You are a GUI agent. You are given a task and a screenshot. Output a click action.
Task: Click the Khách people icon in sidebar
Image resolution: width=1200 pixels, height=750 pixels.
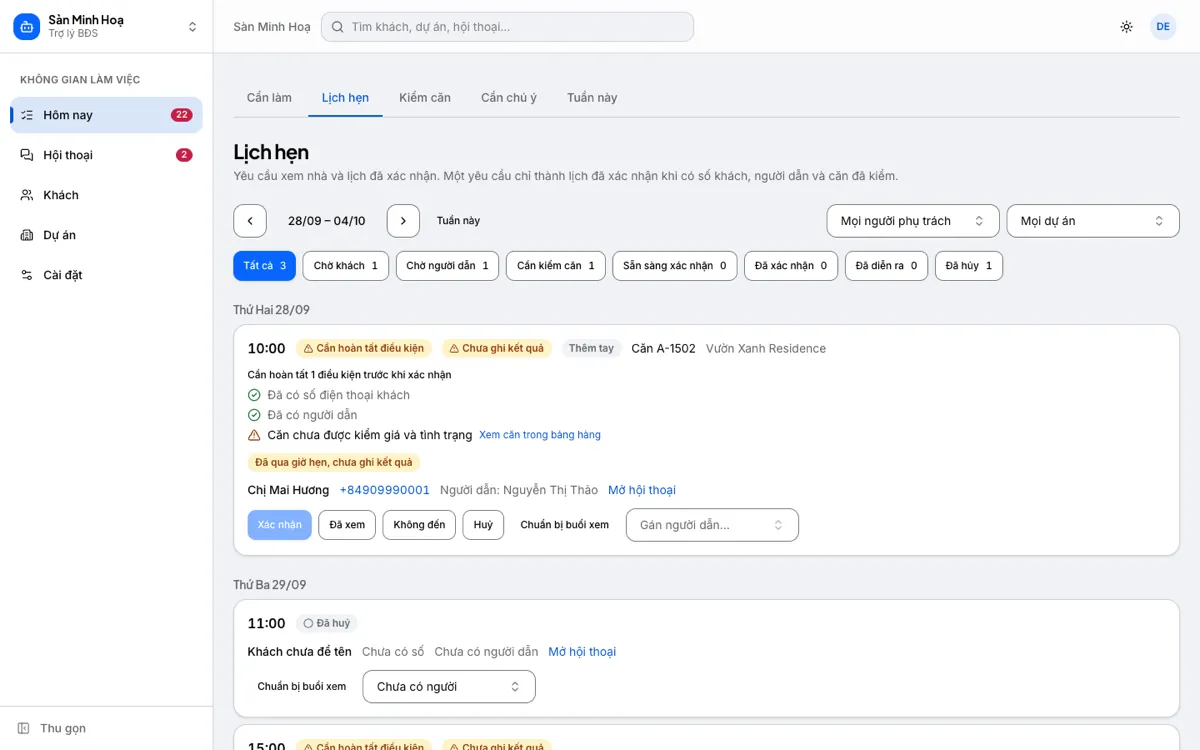(x=27, y=195)
